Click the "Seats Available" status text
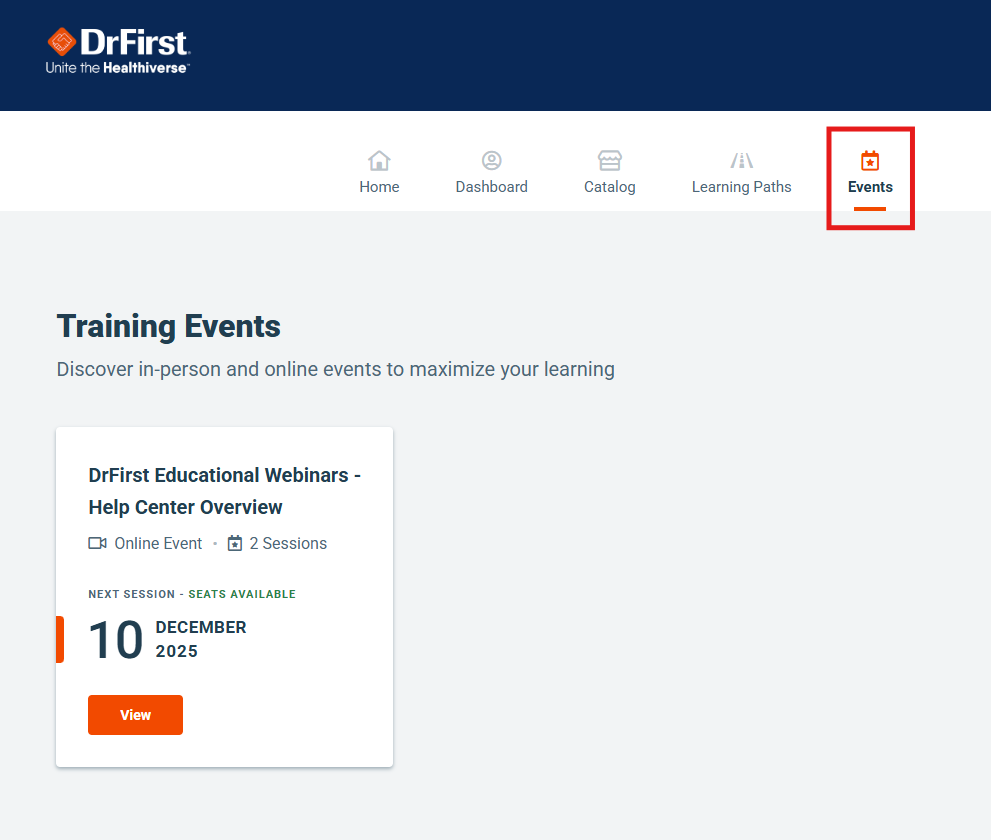 pos(242,594)
